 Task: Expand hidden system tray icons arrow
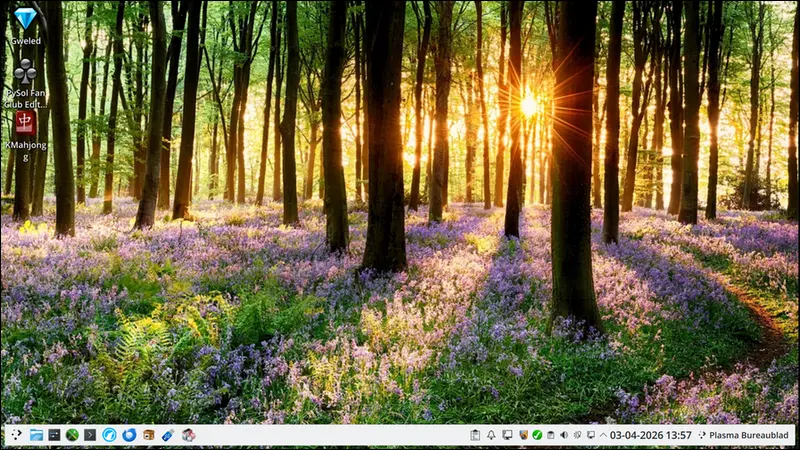click(x=603, y=435)
